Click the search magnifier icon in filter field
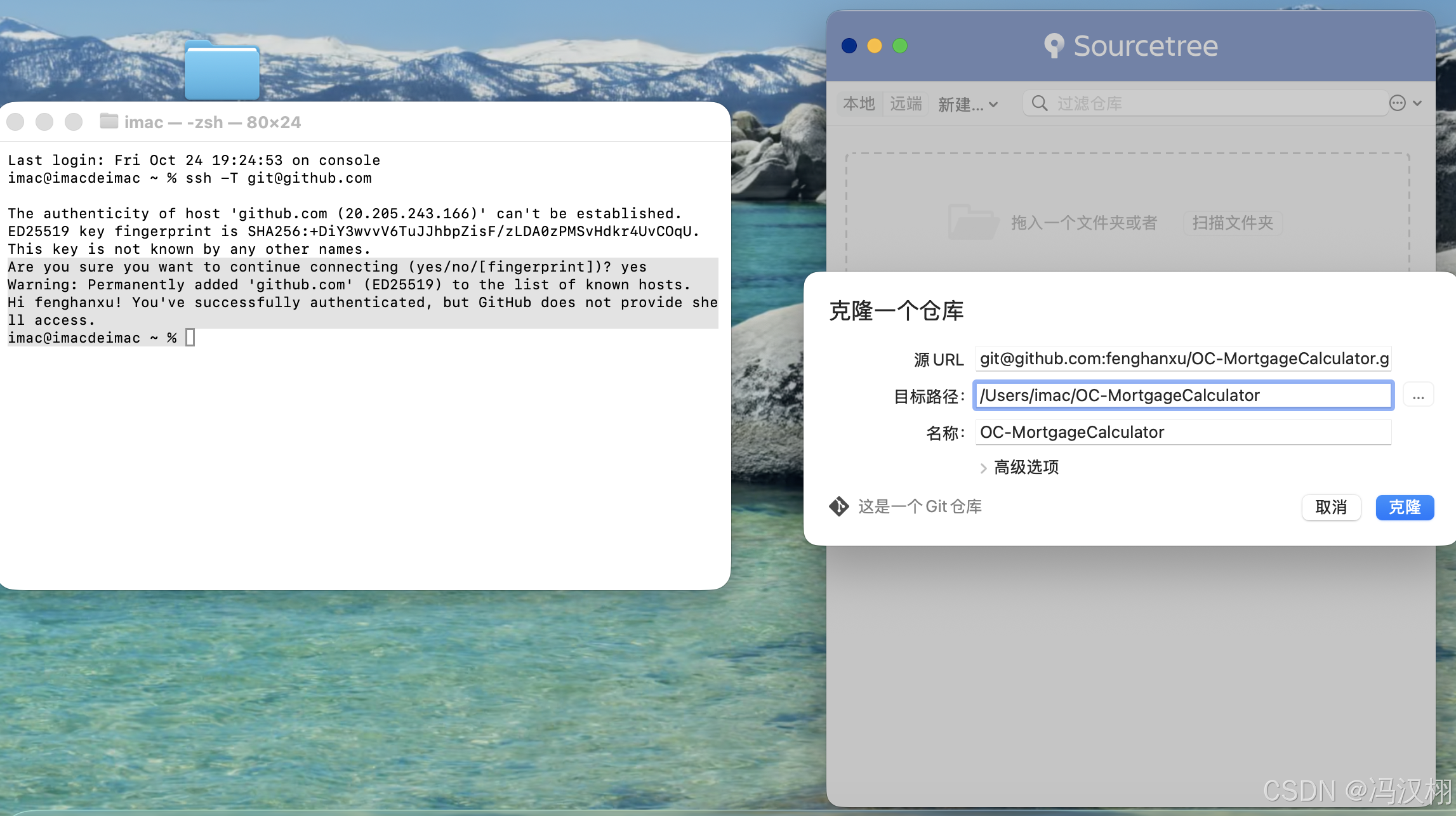Screen dimensions: 1456x816 click(1039, 103)
